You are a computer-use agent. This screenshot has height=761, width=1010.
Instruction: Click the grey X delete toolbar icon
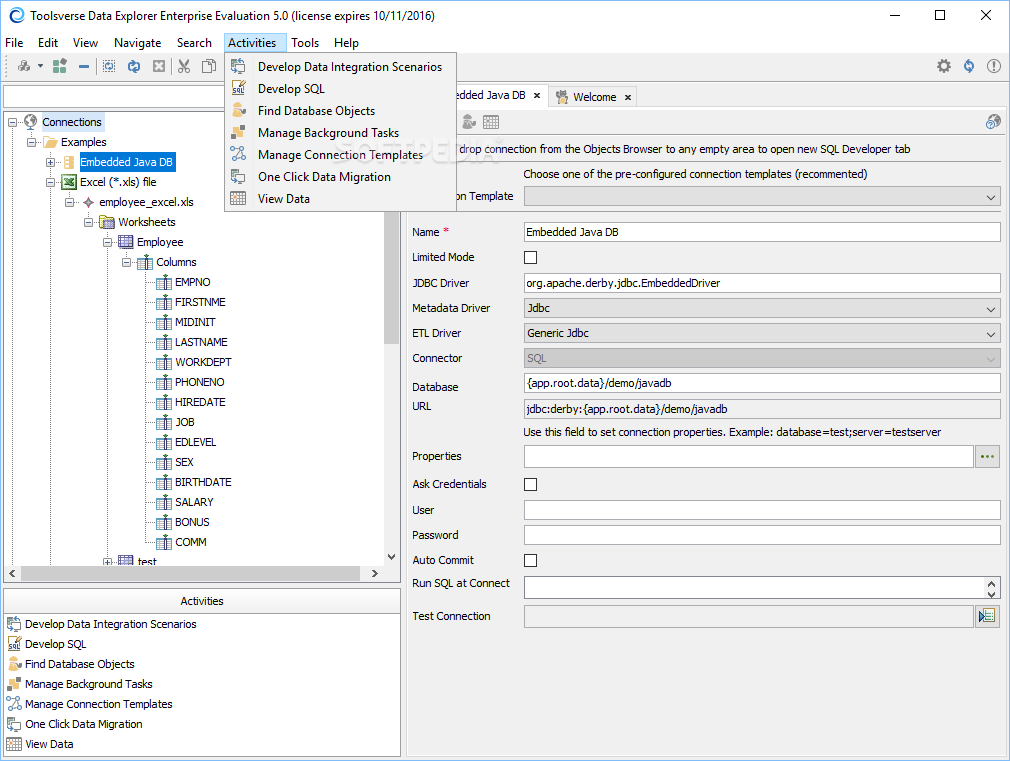[159, 66]
